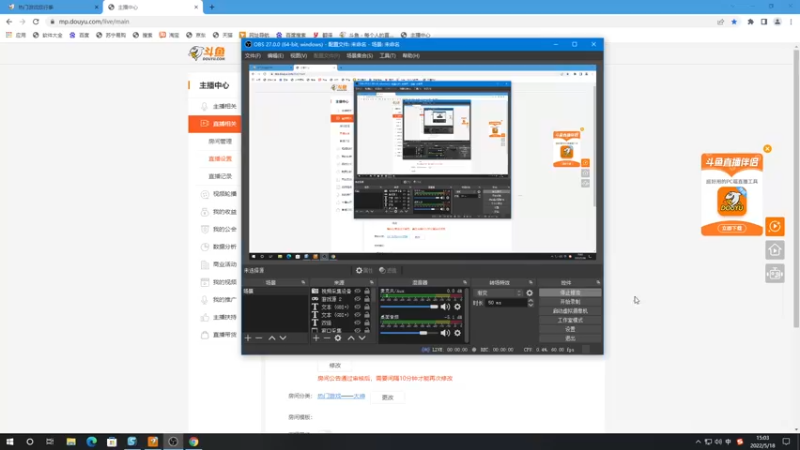Click 停止推流 in OBS controls
This screenshot has width=800, height=450.
[x=570, y=293]
